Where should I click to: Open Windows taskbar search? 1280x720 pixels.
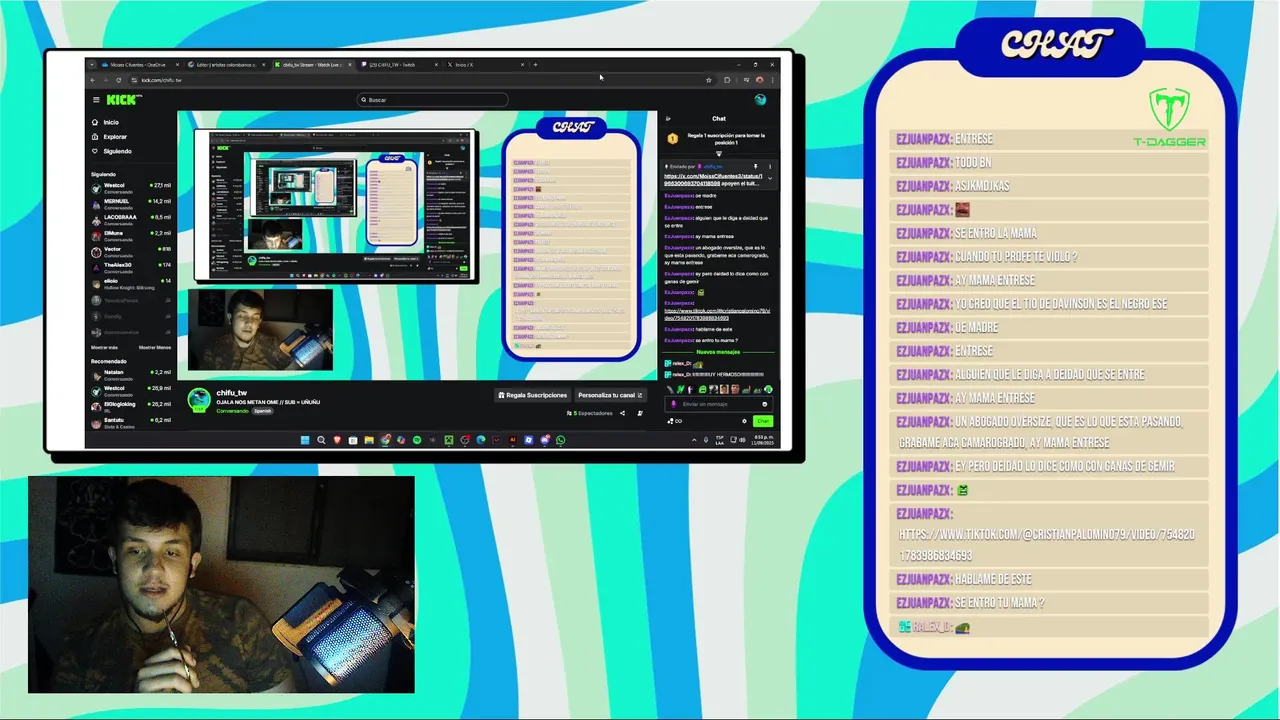coord(321,440)
